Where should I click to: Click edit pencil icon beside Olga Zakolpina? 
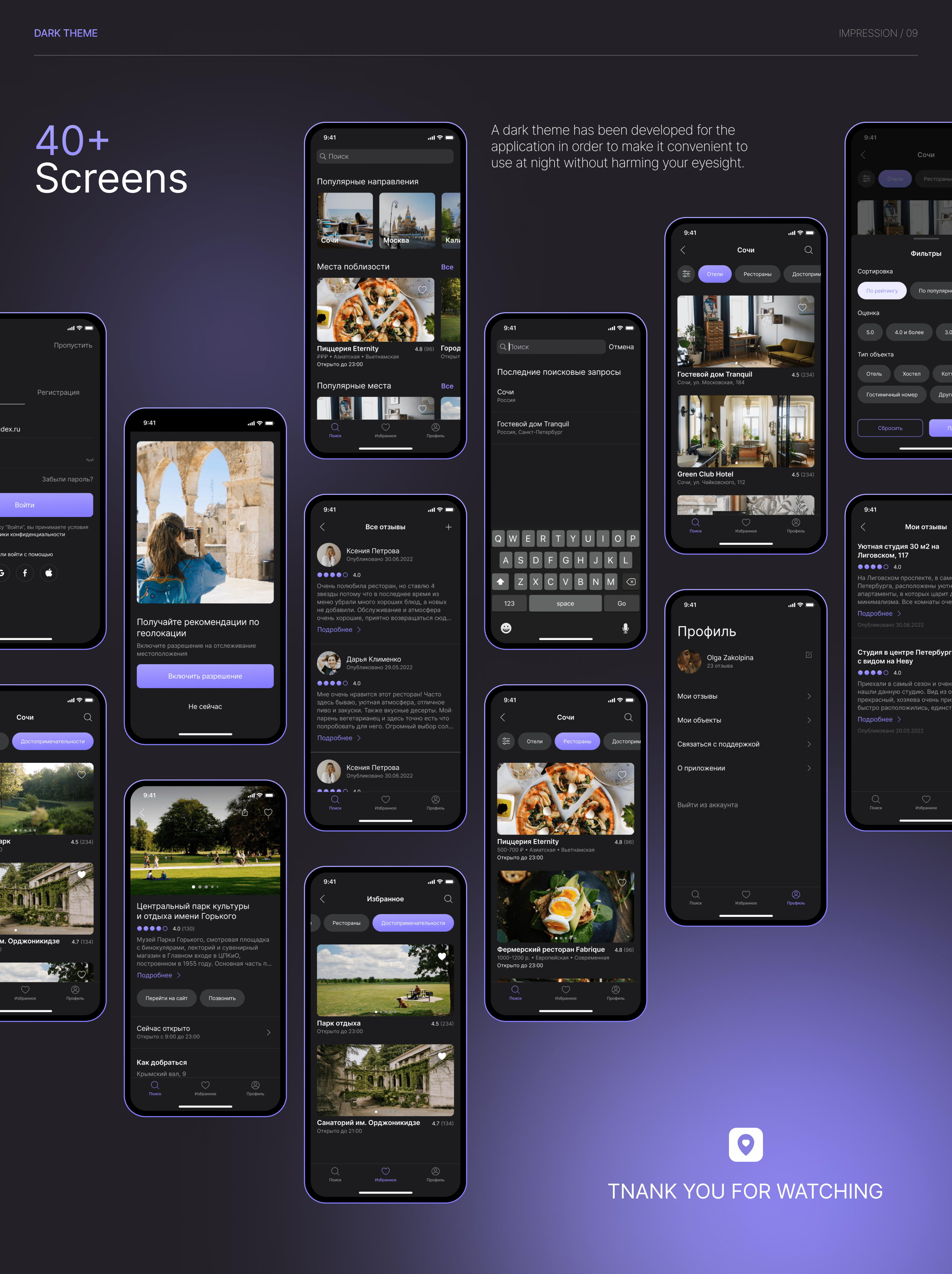pos(809,655)
